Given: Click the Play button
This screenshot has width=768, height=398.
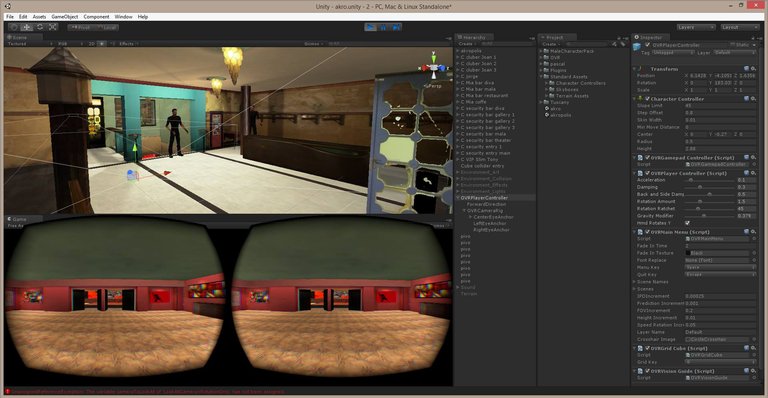Looking at the screenshot, I should tap(371, 27).
